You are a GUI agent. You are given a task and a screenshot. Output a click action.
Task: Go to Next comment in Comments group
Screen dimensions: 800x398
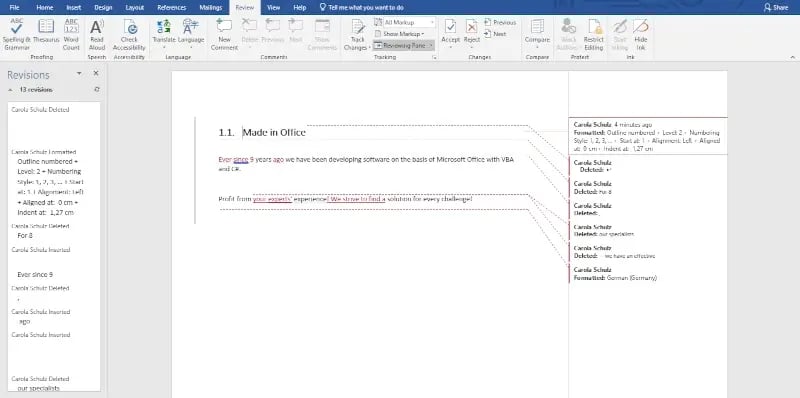[296, 31]
